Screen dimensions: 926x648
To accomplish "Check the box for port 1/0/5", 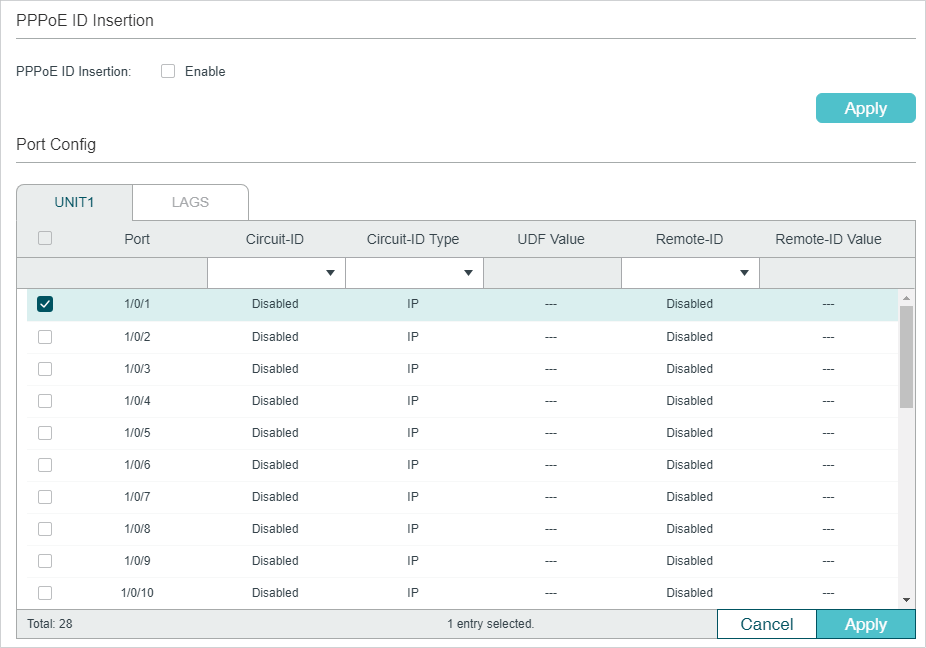I will point(45,433).
